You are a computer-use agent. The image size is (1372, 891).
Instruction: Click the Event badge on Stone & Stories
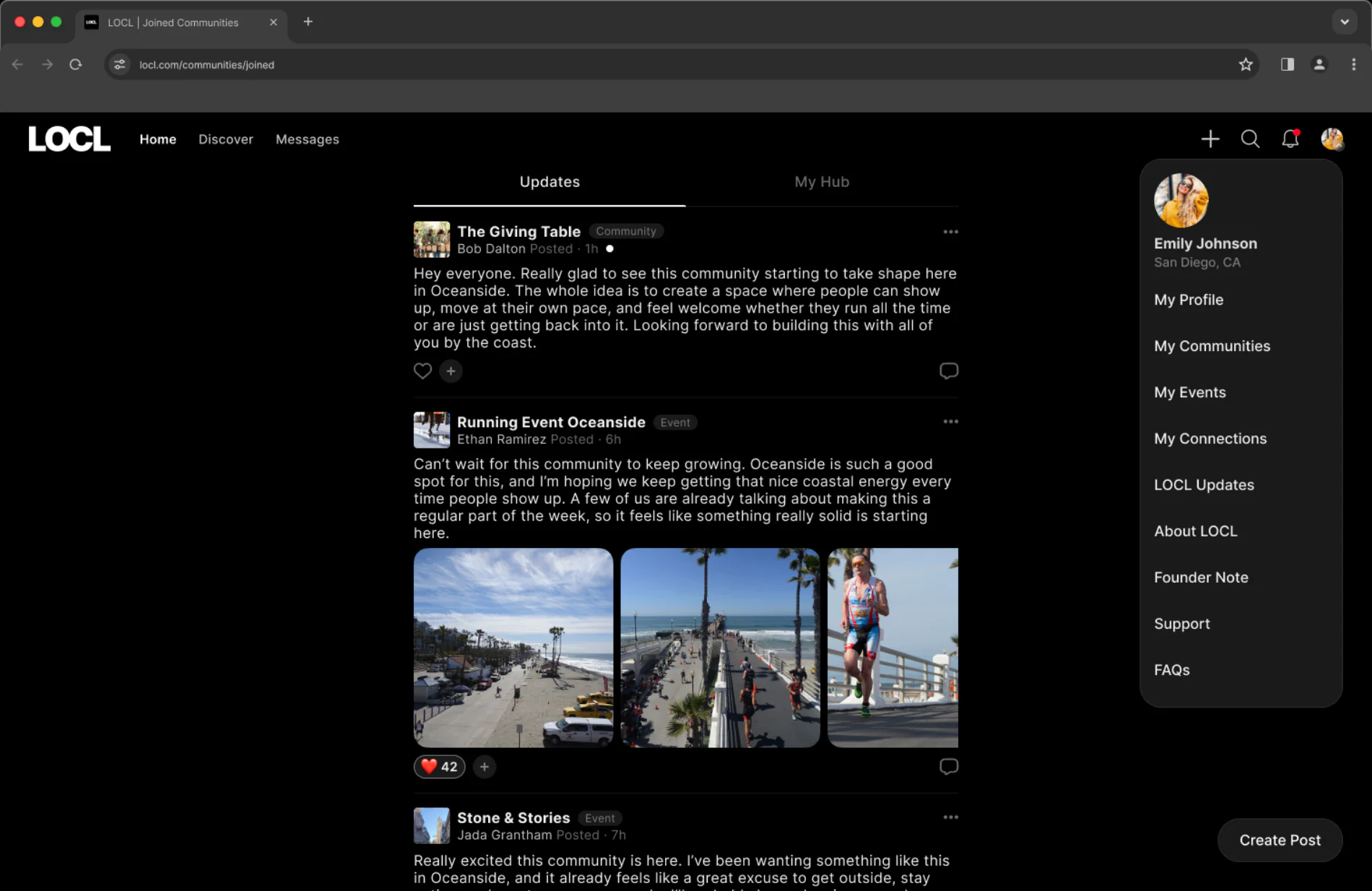point(600,818)
